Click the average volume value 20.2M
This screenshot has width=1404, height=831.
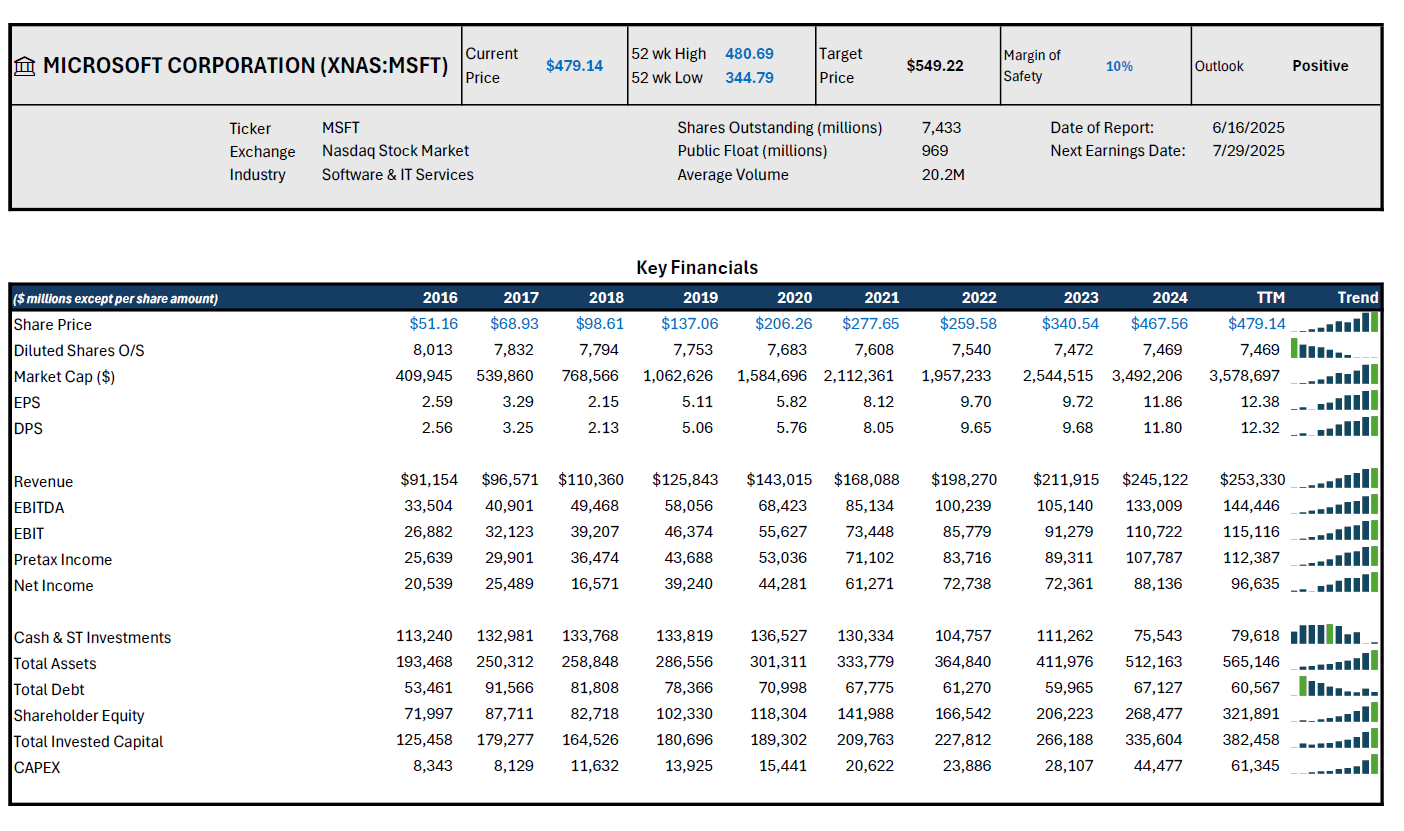pos(943,175)
